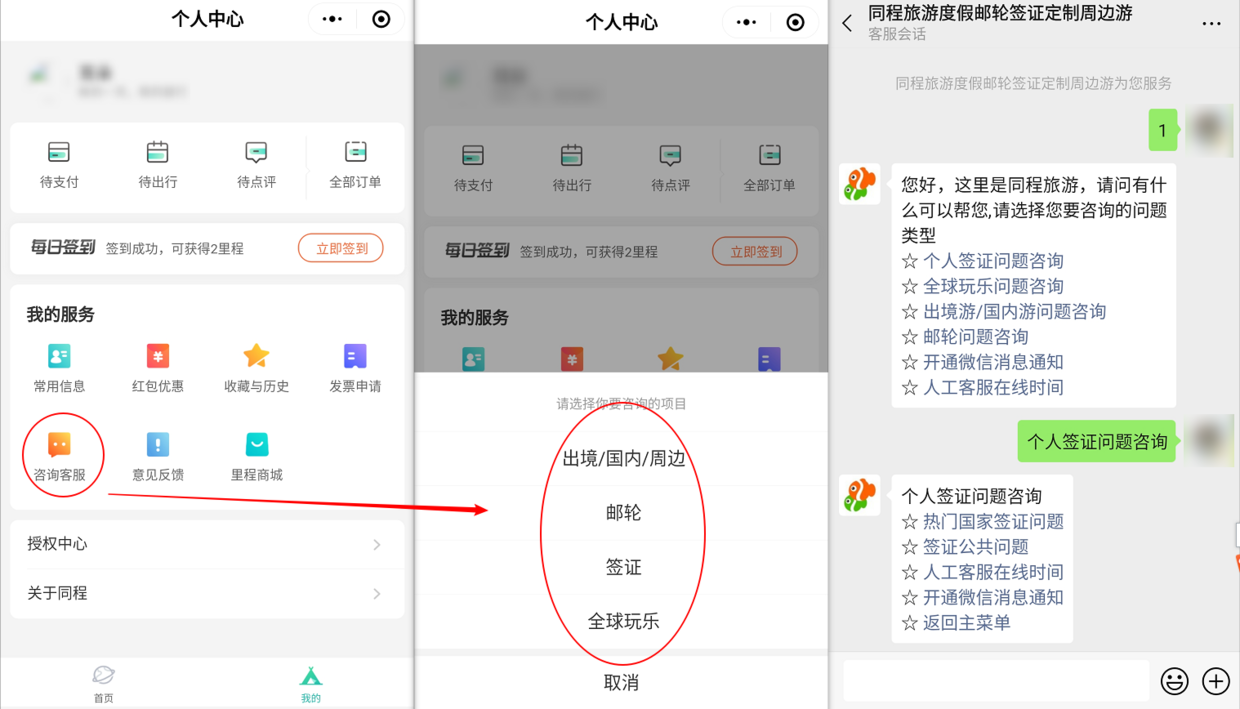Open plus attachments menu in chat
Viewport: 1240px width, 709px height.
tap(1216, 681)
